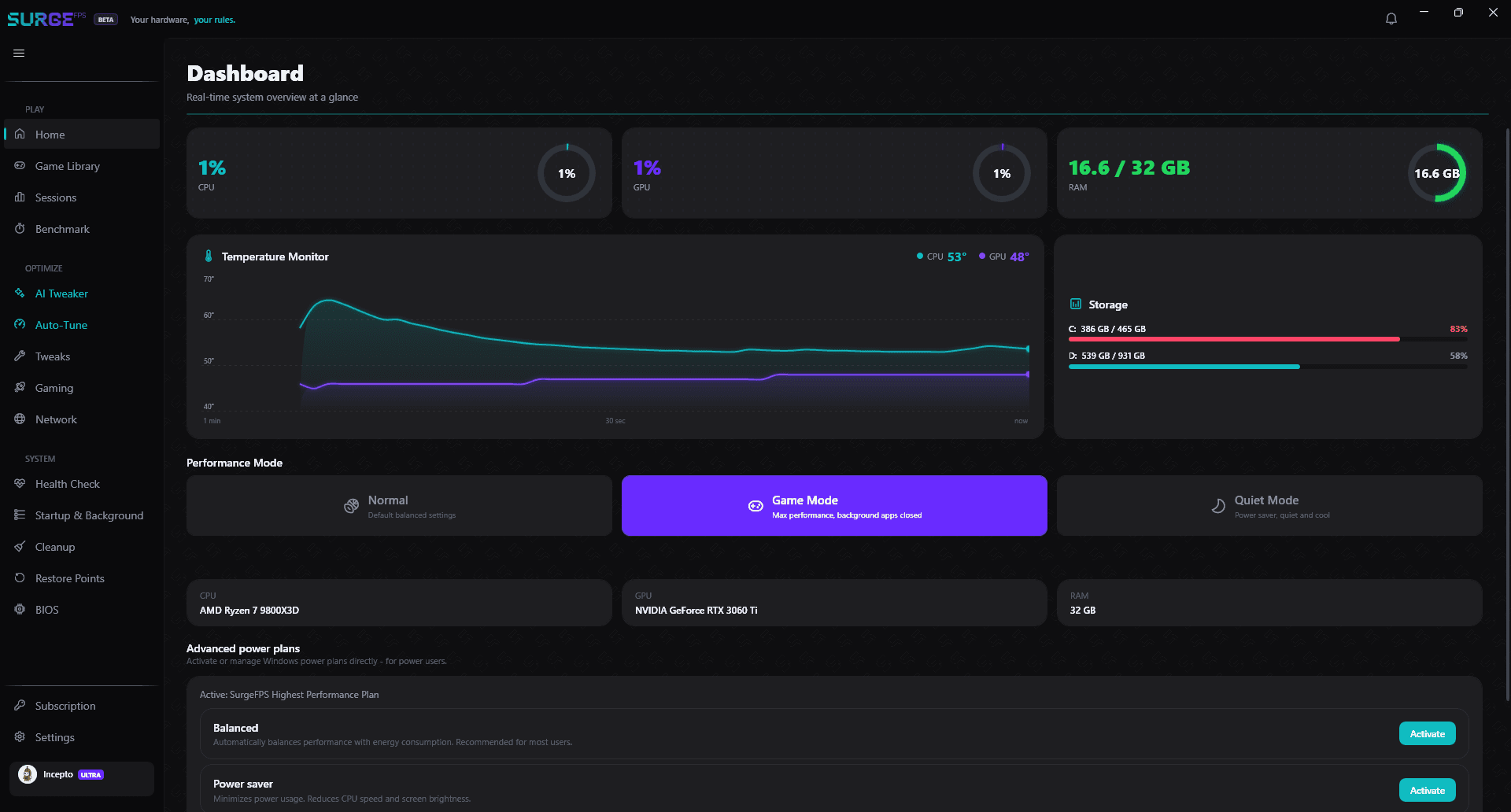Click the Restore Points icon
The height and width of the screenshot is (812, 1511).
pyautogui.click(x=20, y=578)
